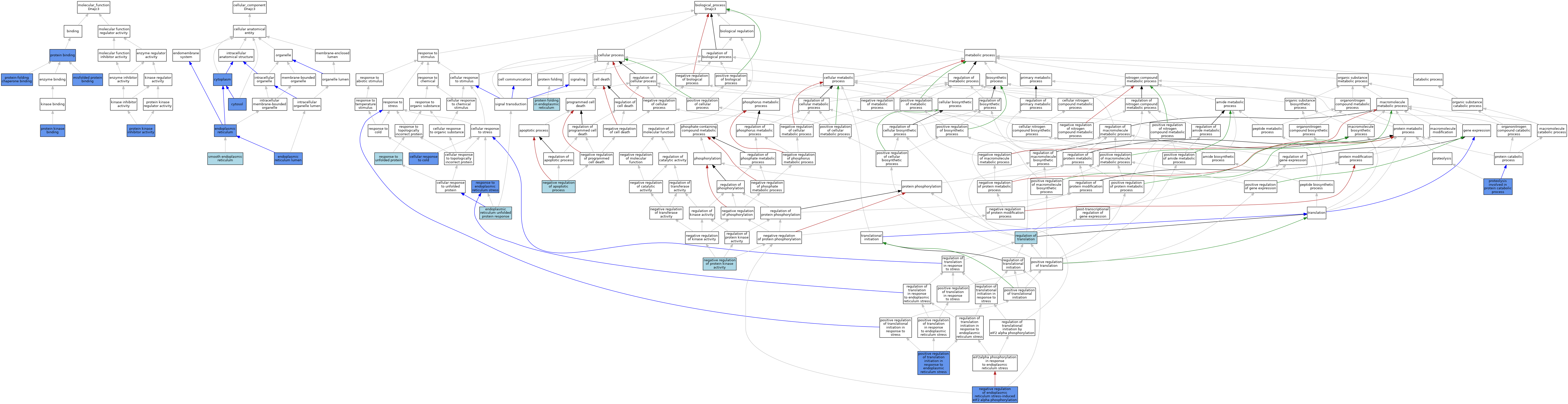Viewport: 1568px width, 404px height.
Task: Click the 'catabolic process' node
Action: [1428, 80]
